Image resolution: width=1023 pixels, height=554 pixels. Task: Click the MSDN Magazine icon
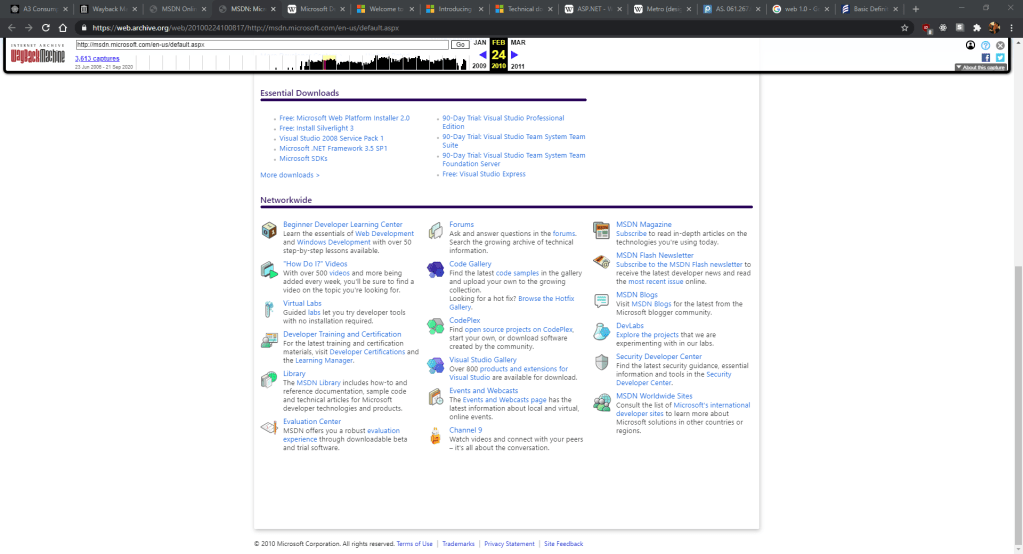pyautogui.click(x=601, y=231)
